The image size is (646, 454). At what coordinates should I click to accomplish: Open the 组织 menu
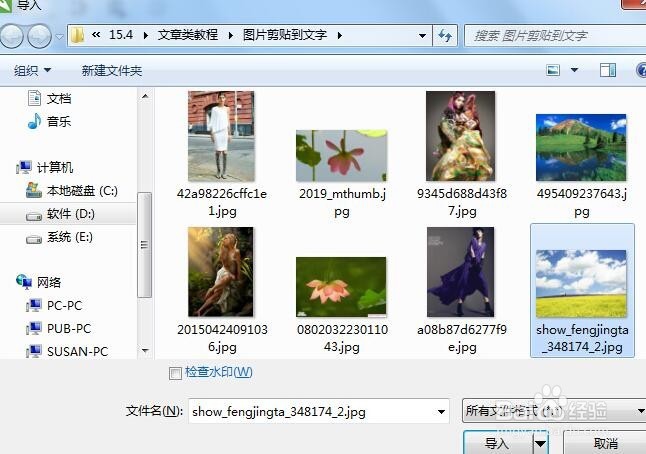click(32, 70)
